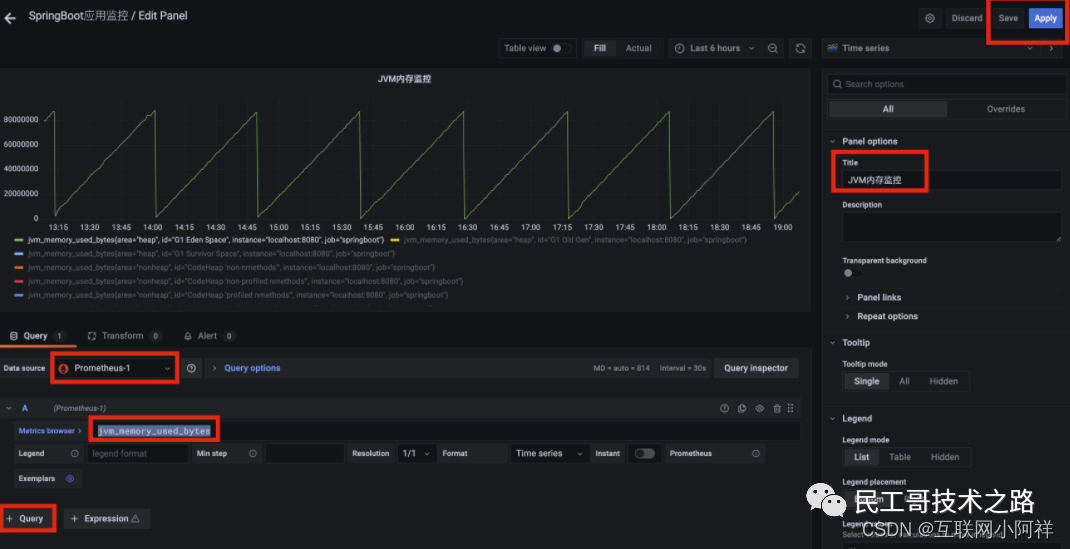Go back using the arrow icon
The image size is (1070, 549).
coord(10,18)
